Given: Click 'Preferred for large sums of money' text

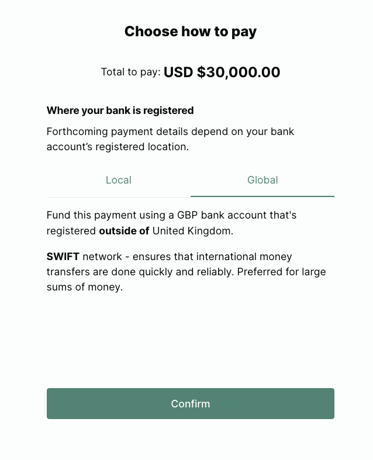Looking at the screenshot, I should pos(186,279).
